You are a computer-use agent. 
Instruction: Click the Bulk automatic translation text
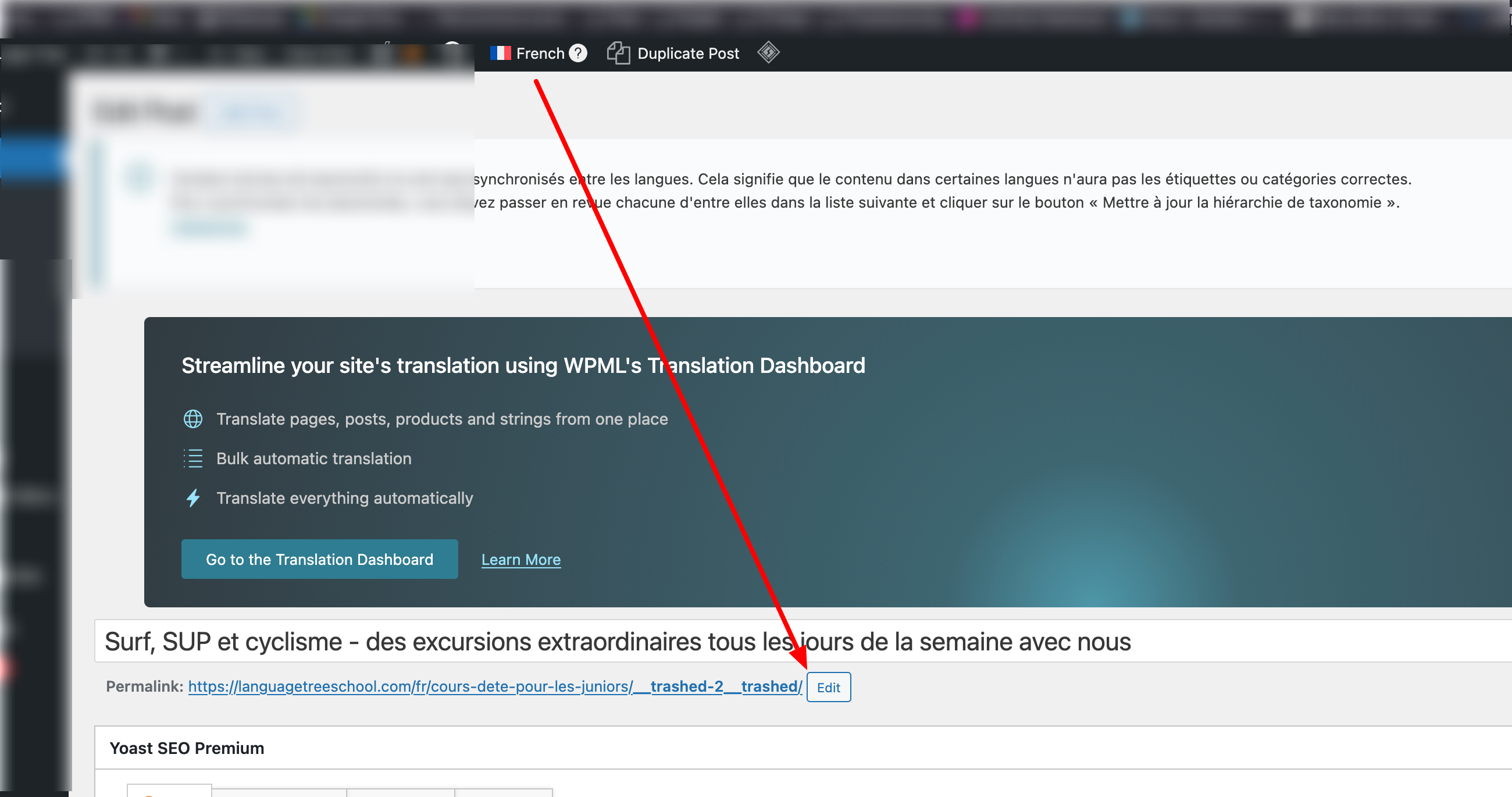pyautogui.click(x=313, y=458)
